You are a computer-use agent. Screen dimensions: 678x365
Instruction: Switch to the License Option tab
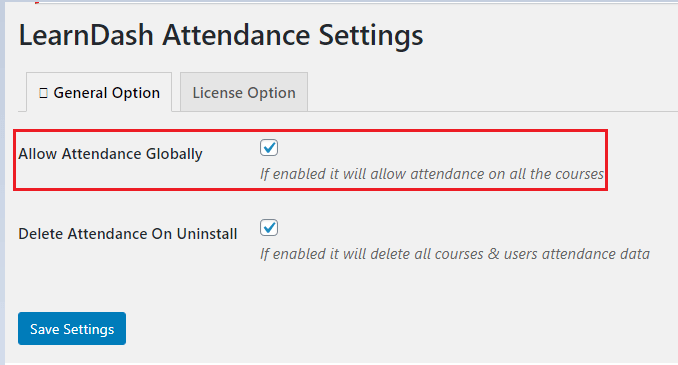pos(244,92)
